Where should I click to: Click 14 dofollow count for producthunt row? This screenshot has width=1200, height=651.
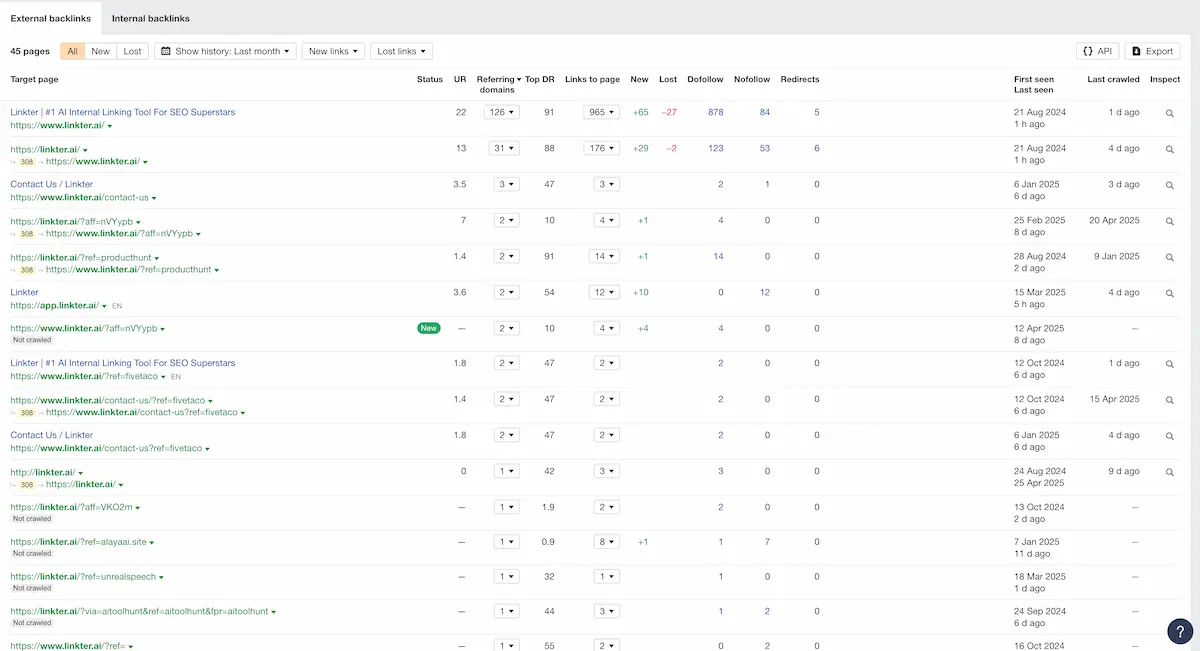[718, 257]
